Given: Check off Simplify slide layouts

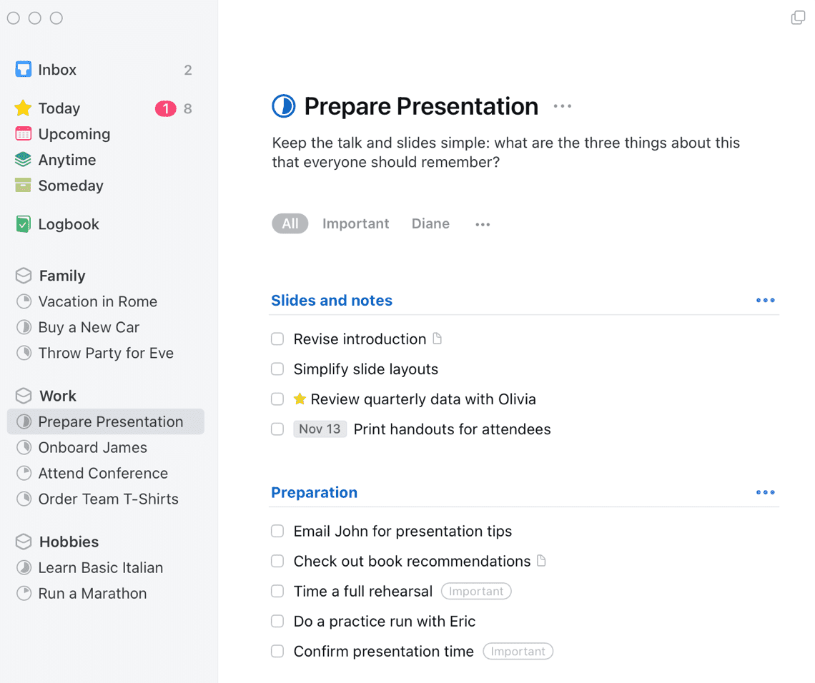Looking at the screenshot, I should point(278,369).
